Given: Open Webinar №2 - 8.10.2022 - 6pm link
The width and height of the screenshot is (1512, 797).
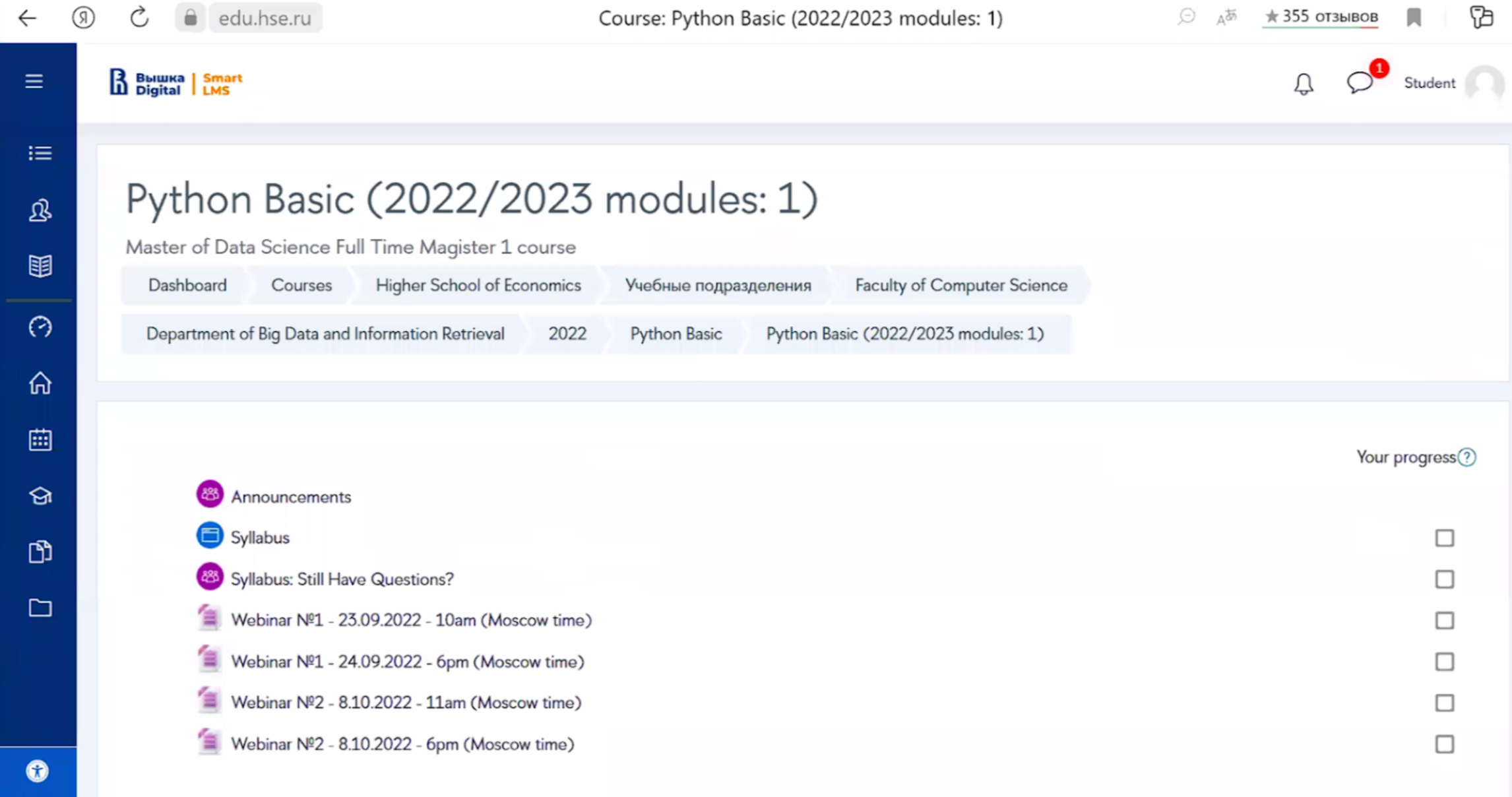Looking at the screenshot, I should (402, 744).
